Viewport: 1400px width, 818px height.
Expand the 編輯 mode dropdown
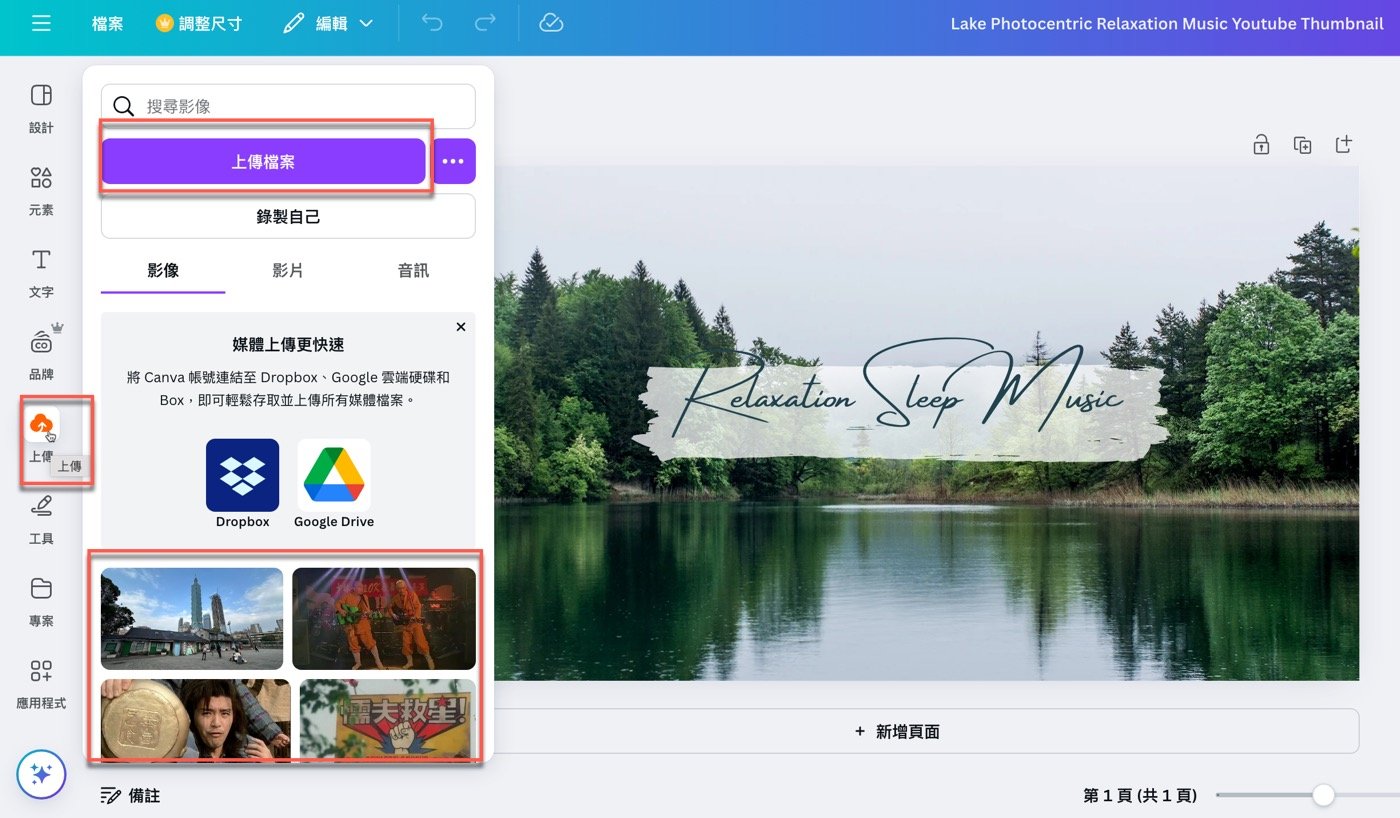(x=328, y=23)
